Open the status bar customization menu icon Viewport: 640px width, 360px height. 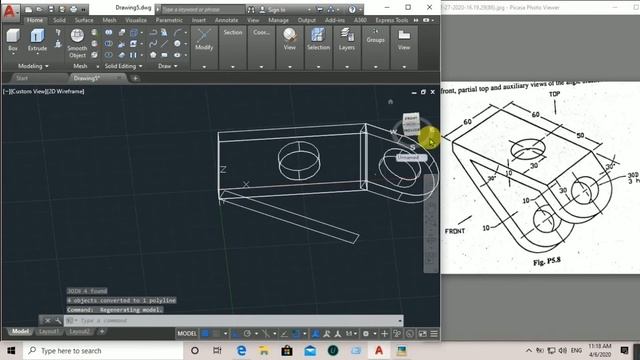coord(434,333)
